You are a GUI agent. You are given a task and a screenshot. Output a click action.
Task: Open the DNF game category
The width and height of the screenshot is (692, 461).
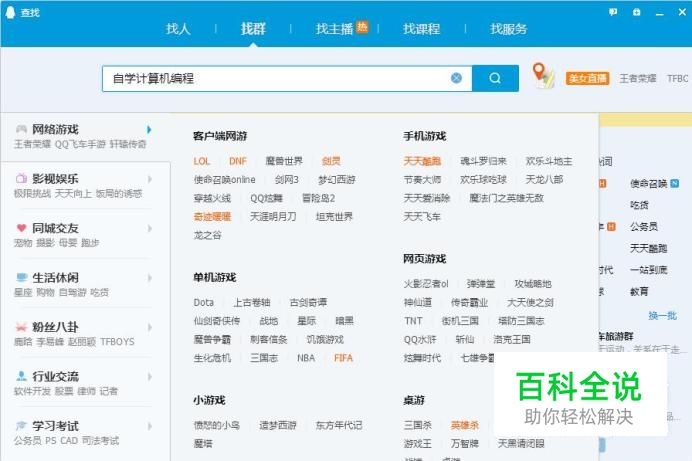pyautogui.click(x=237, y=161)
